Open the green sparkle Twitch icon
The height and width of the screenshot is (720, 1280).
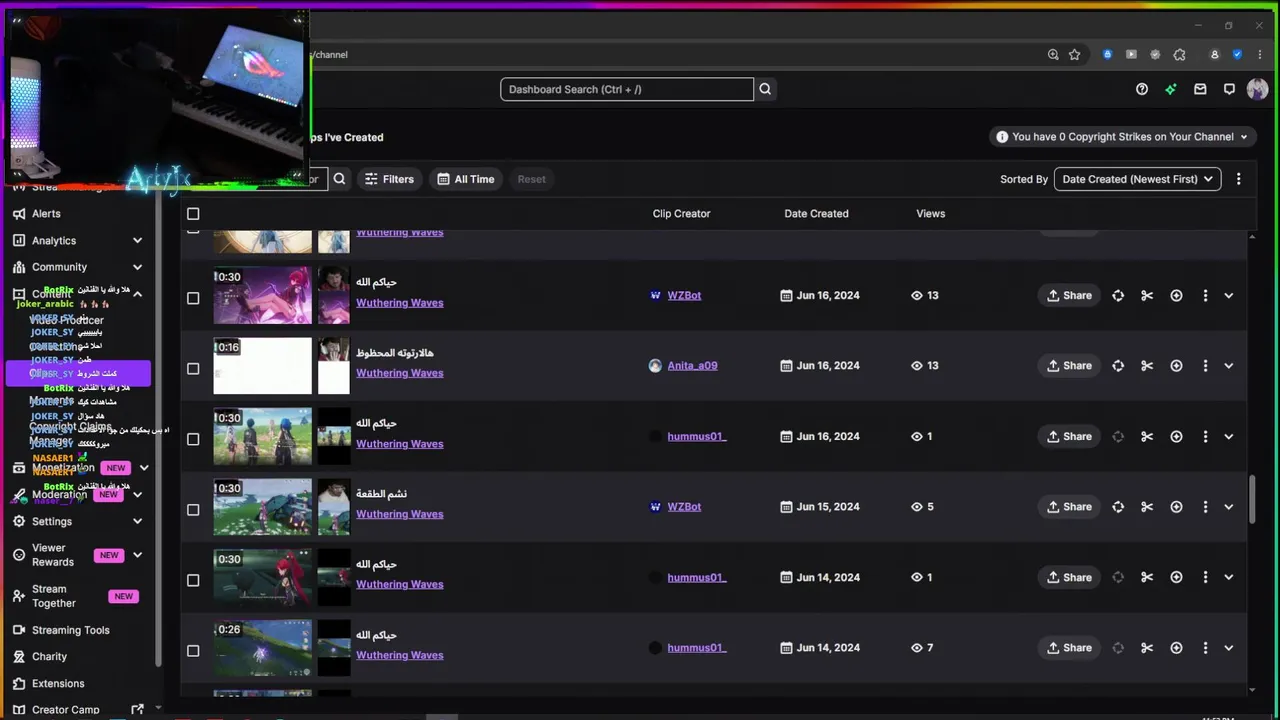[x=1171, y=89]
